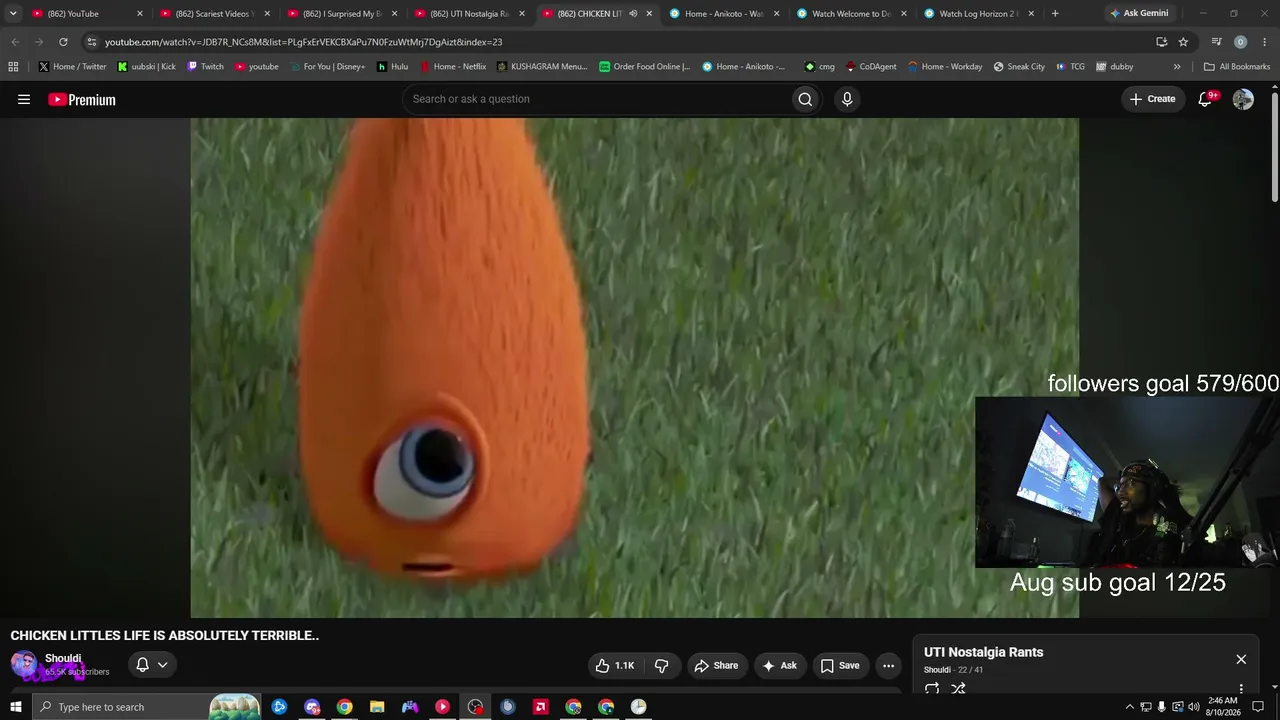
Task: Reload the page in Chrome
Action: [63, 42]
